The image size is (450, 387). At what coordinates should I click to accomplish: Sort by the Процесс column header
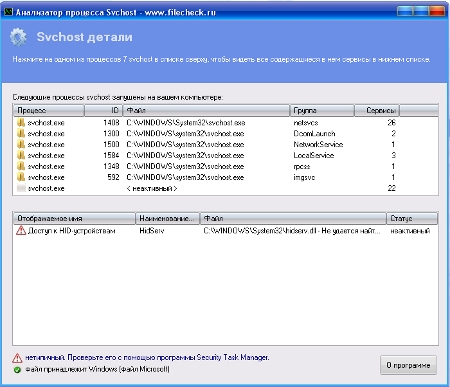click(x=49, y=110)
